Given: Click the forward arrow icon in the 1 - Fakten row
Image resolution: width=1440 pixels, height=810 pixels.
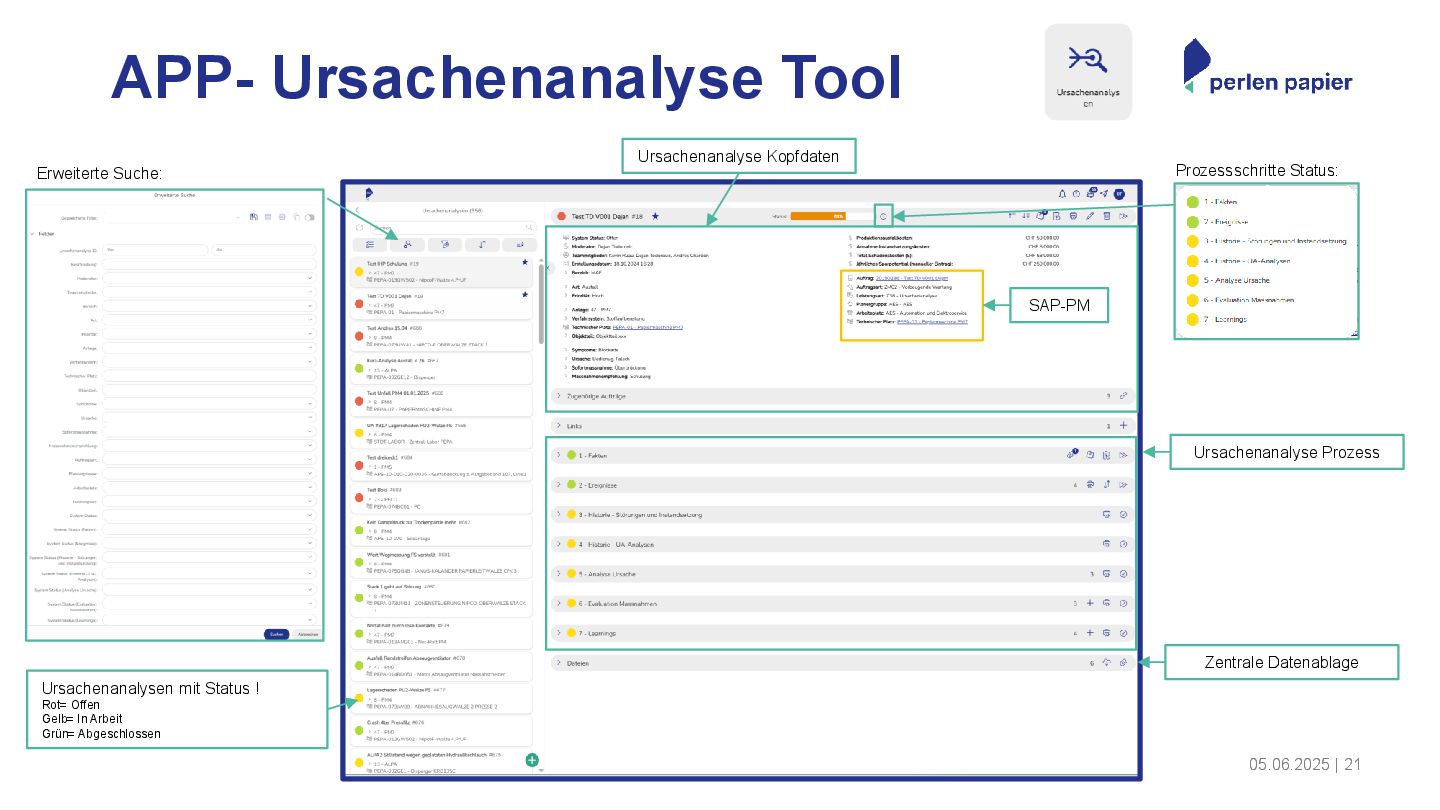Looking at the screenshot, I should (1123, 455).
